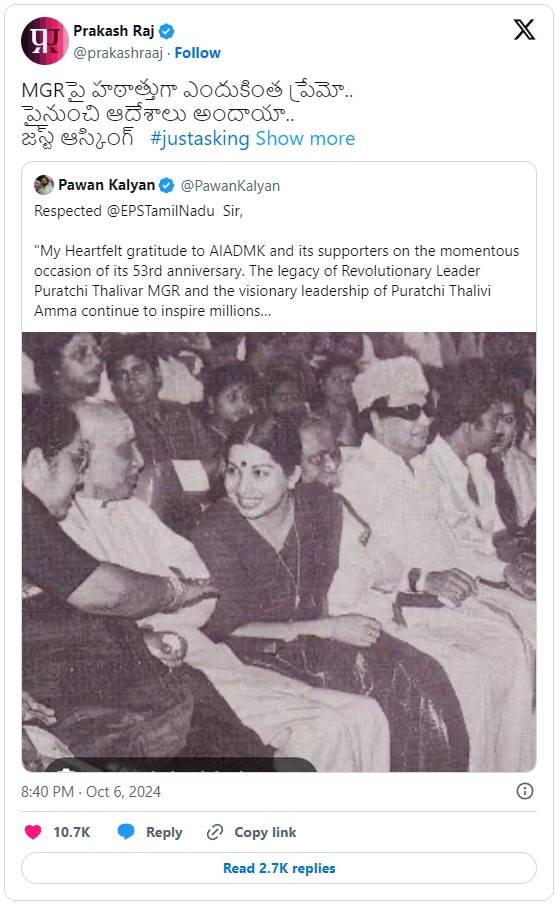The width and height of the screenshot is (556, 904).
Task: Click the blue reply speech bubble icon
Action: coord(126,832)
